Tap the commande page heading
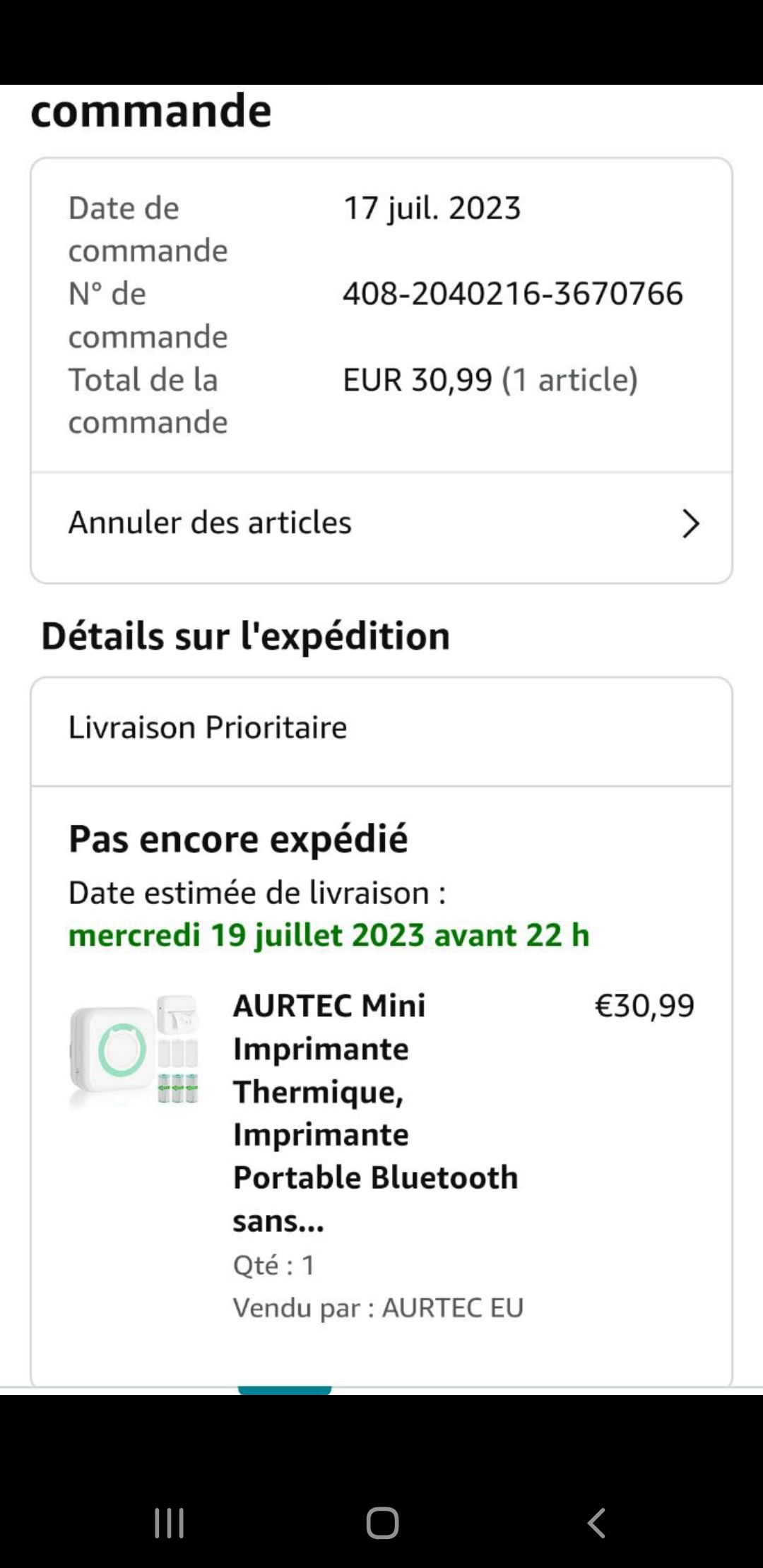Screen dimensions: 763x1568 pyautogui.click(x=151, y=111)
